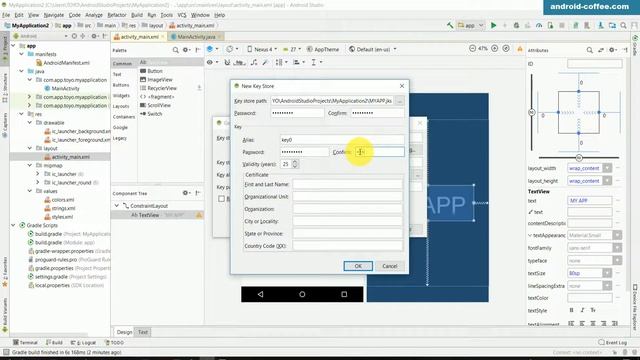The height and width of the screenshot is (360, 640).
Task: Adjust the horizontal bias slider
Action: click(579, 158)
